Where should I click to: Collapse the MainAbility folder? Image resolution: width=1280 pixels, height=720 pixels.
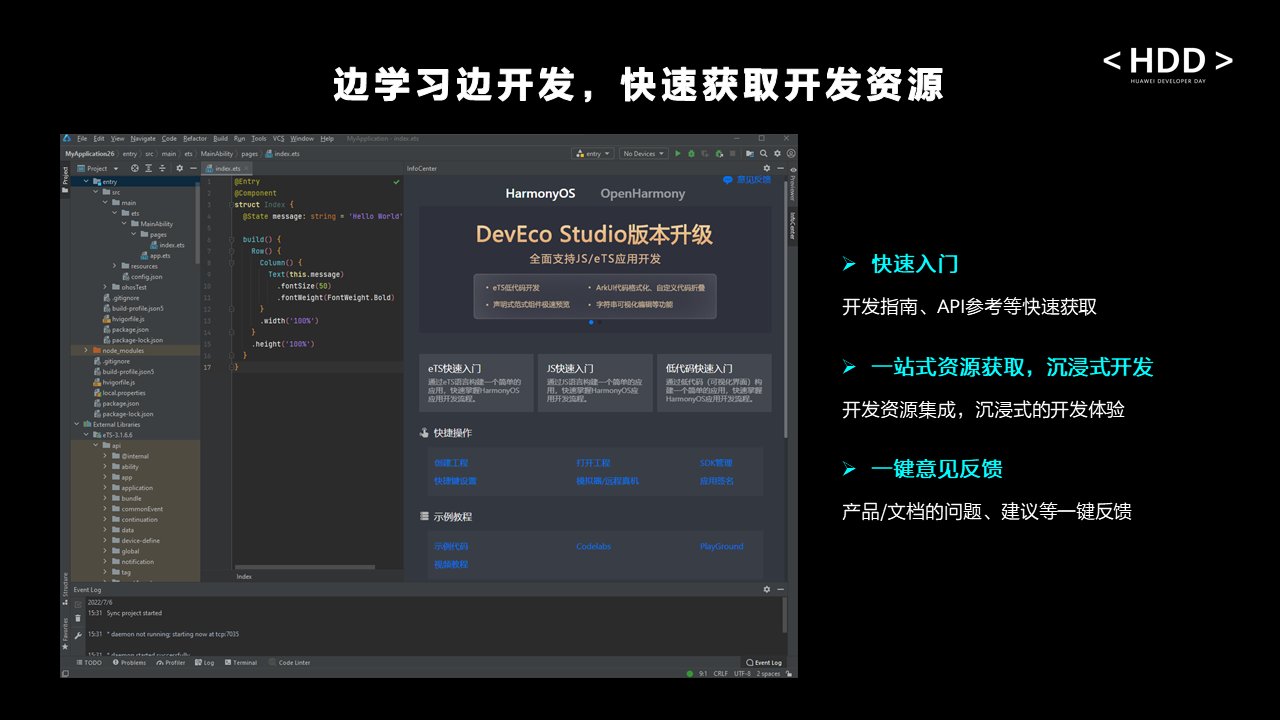point(126,224)
